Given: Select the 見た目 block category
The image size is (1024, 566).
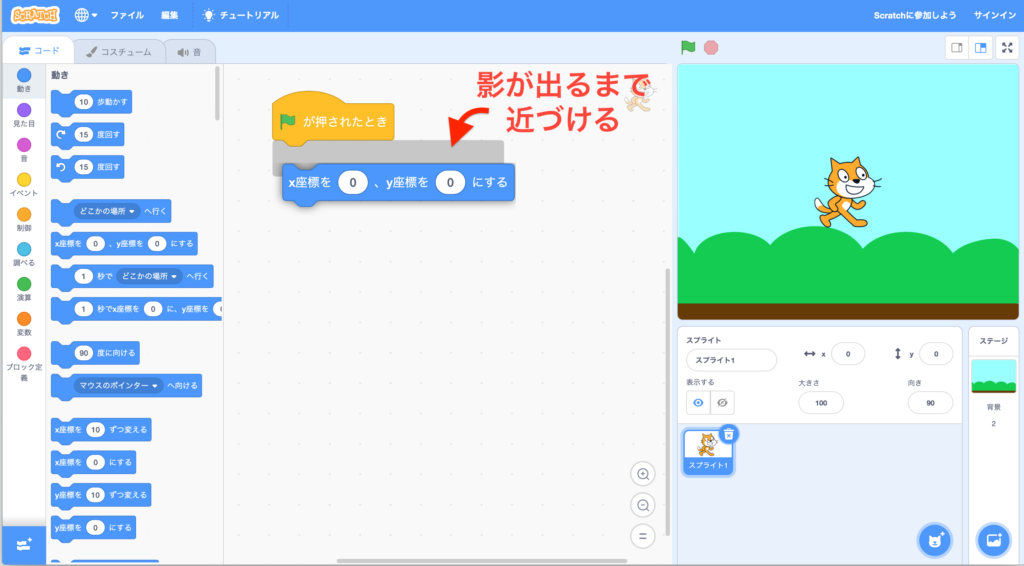Looking at the screenshot, I should 24,115.
